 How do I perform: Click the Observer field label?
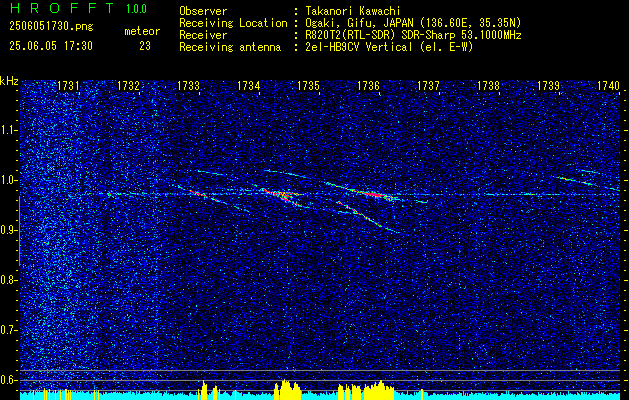coord(203,11)
